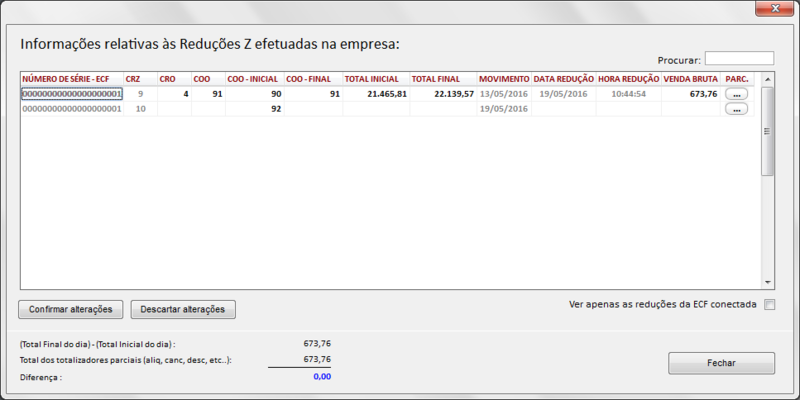Sort by NÚMERO DE SÉRIE - ECF column header

coord(70,78)
